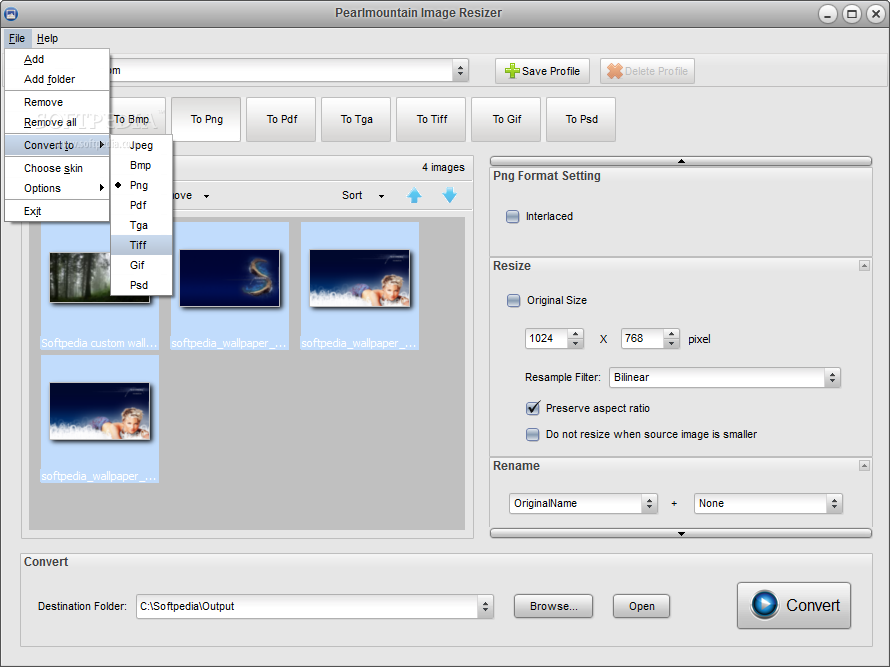Collapse the Resize section
The image size is (890, 667).
(x=864, y=265)
